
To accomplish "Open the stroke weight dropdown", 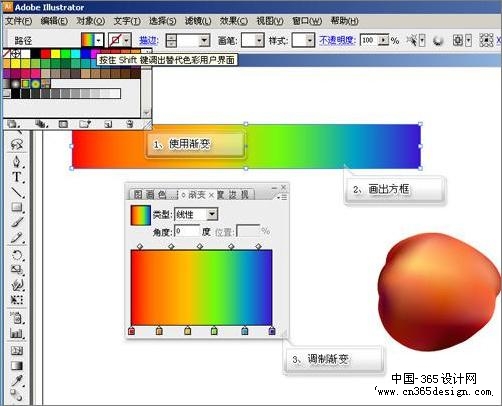I will pyautogui.click(x=204, y=41).
